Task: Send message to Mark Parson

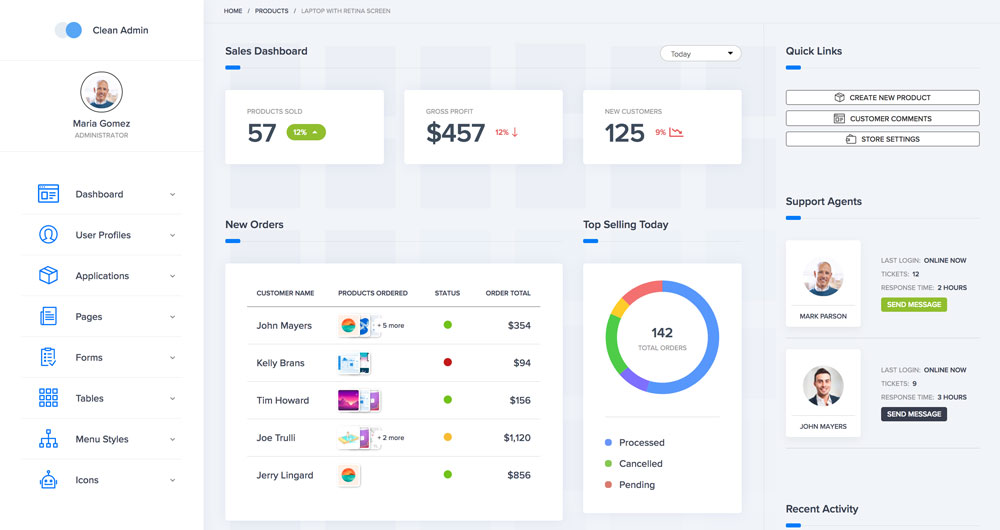Action: pos(913,304)
